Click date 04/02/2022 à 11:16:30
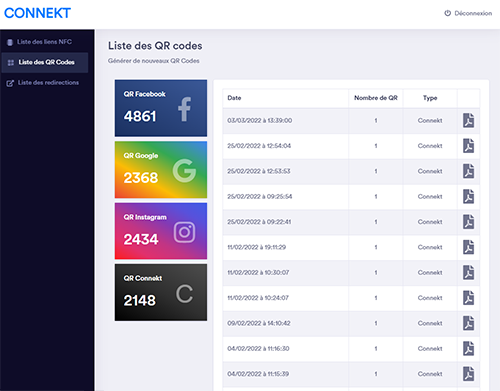The width and height of the screenshot is (500, 391). click(x=258, y=348)
